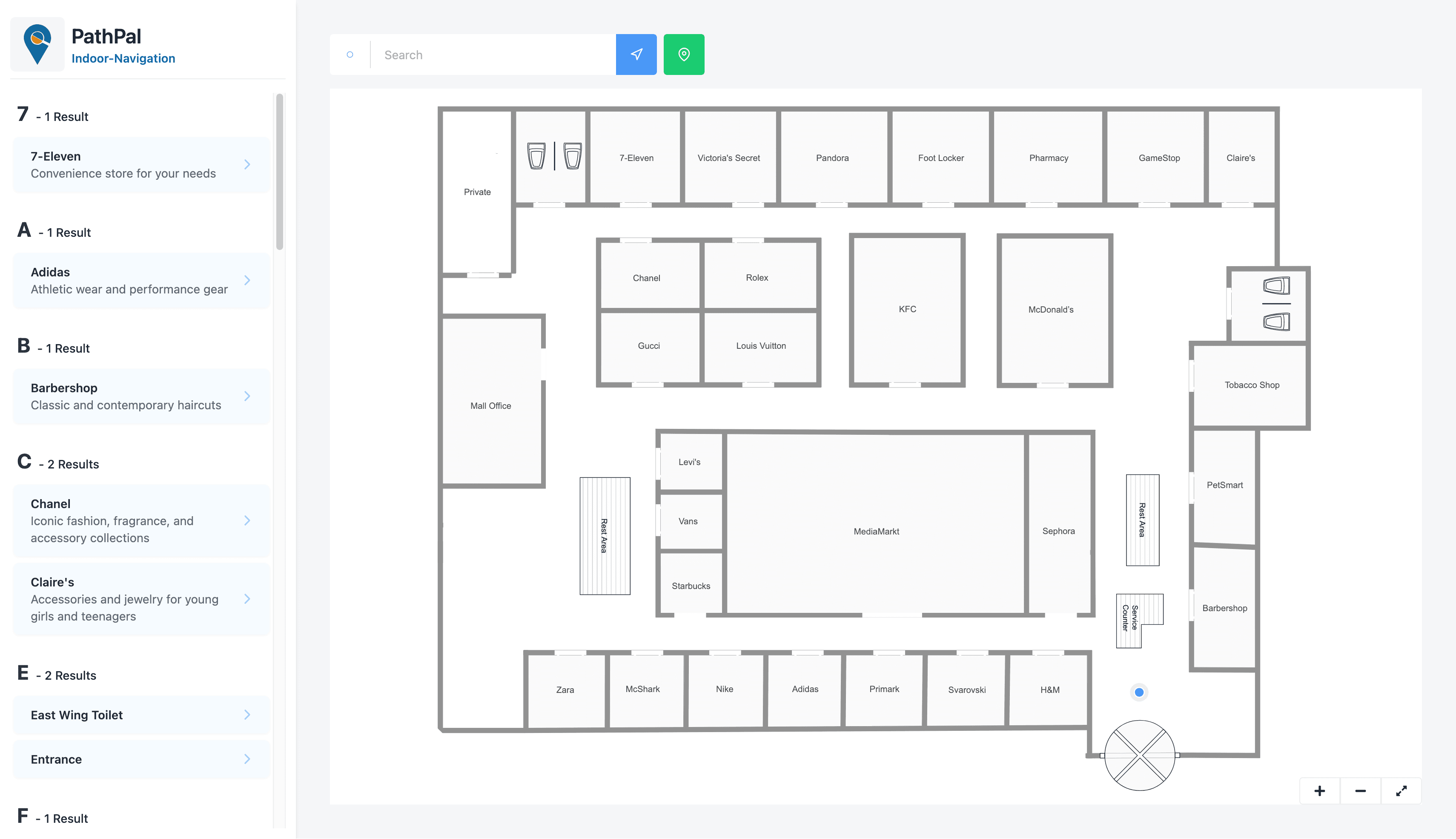Expand the 7-Eleven result chevron
The width and height of the screenshot is (1456, 839).
click(x=248, y=164)
